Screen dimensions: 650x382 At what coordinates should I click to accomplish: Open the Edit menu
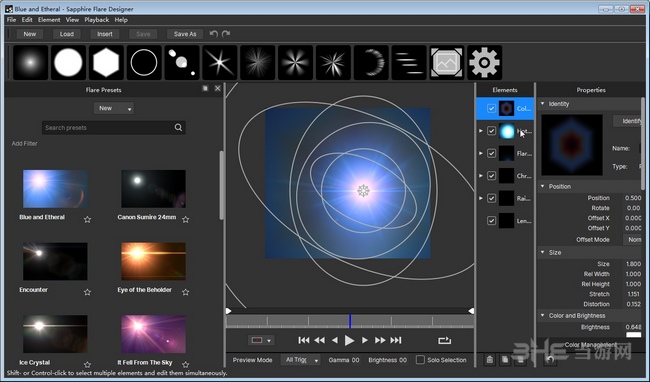click(x=27, y=19)
